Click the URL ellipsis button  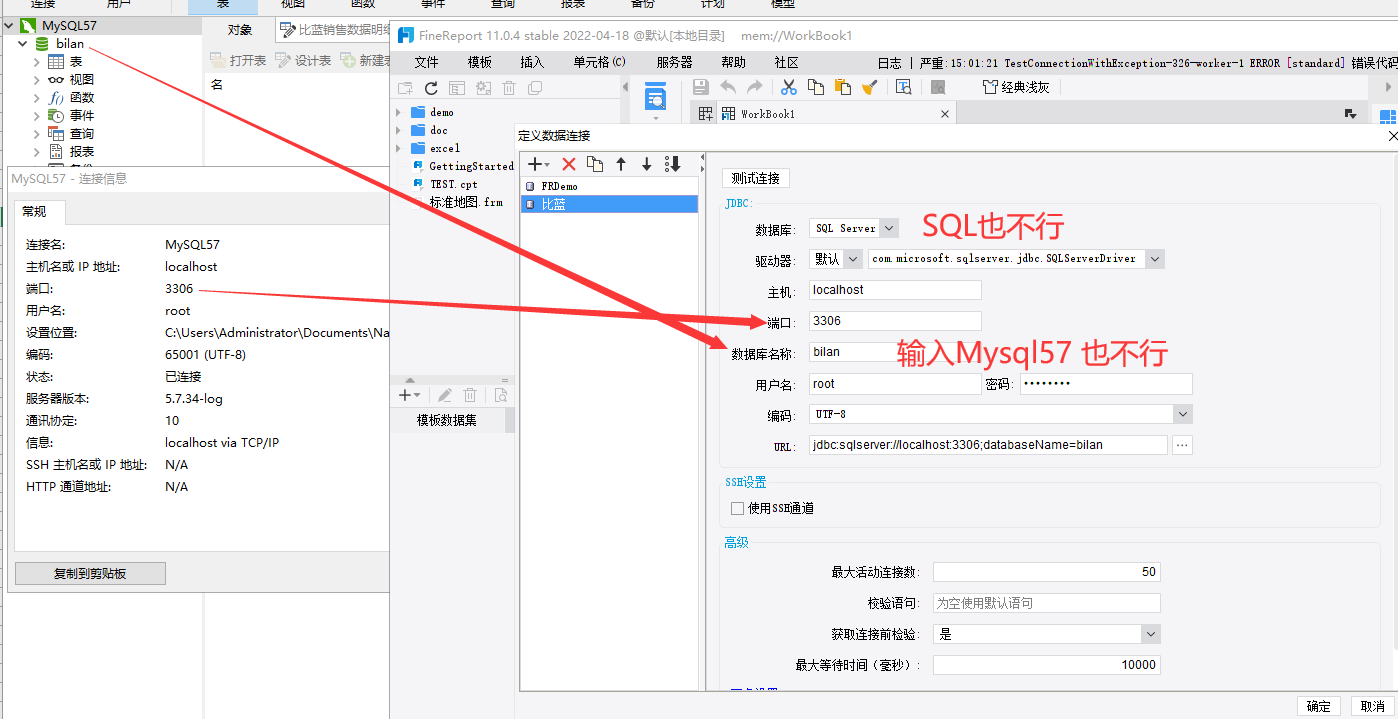[x=1182, y=445]
